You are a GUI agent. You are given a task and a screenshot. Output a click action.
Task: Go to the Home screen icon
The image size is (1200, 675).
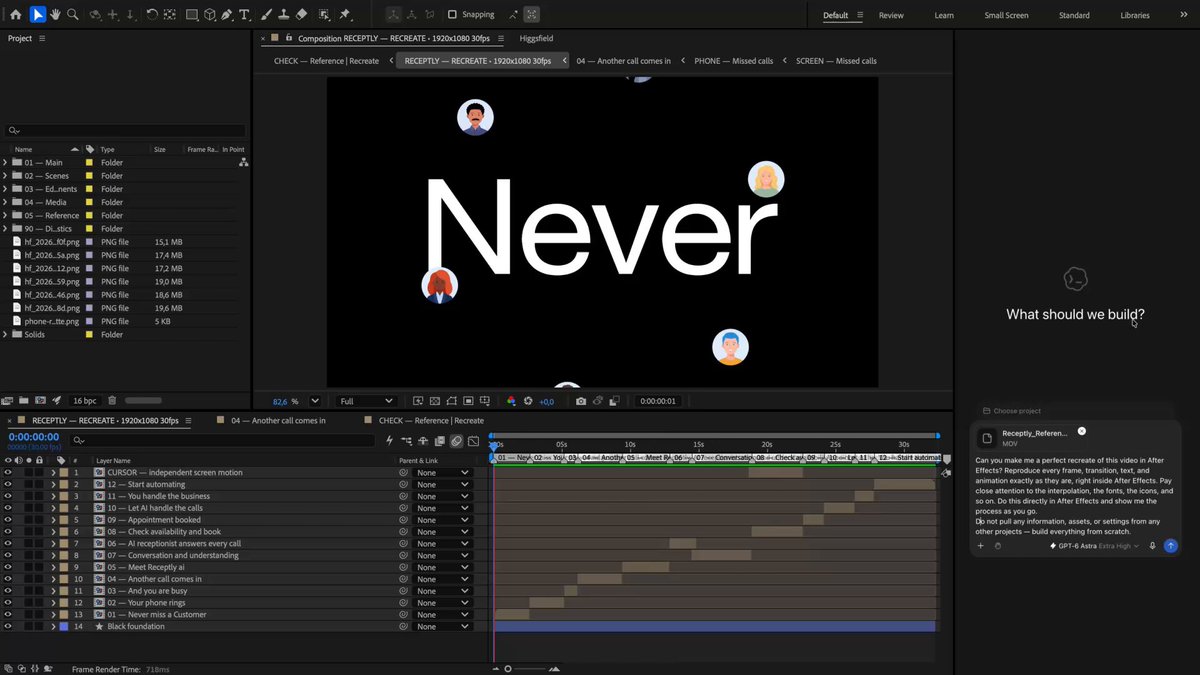15,15
